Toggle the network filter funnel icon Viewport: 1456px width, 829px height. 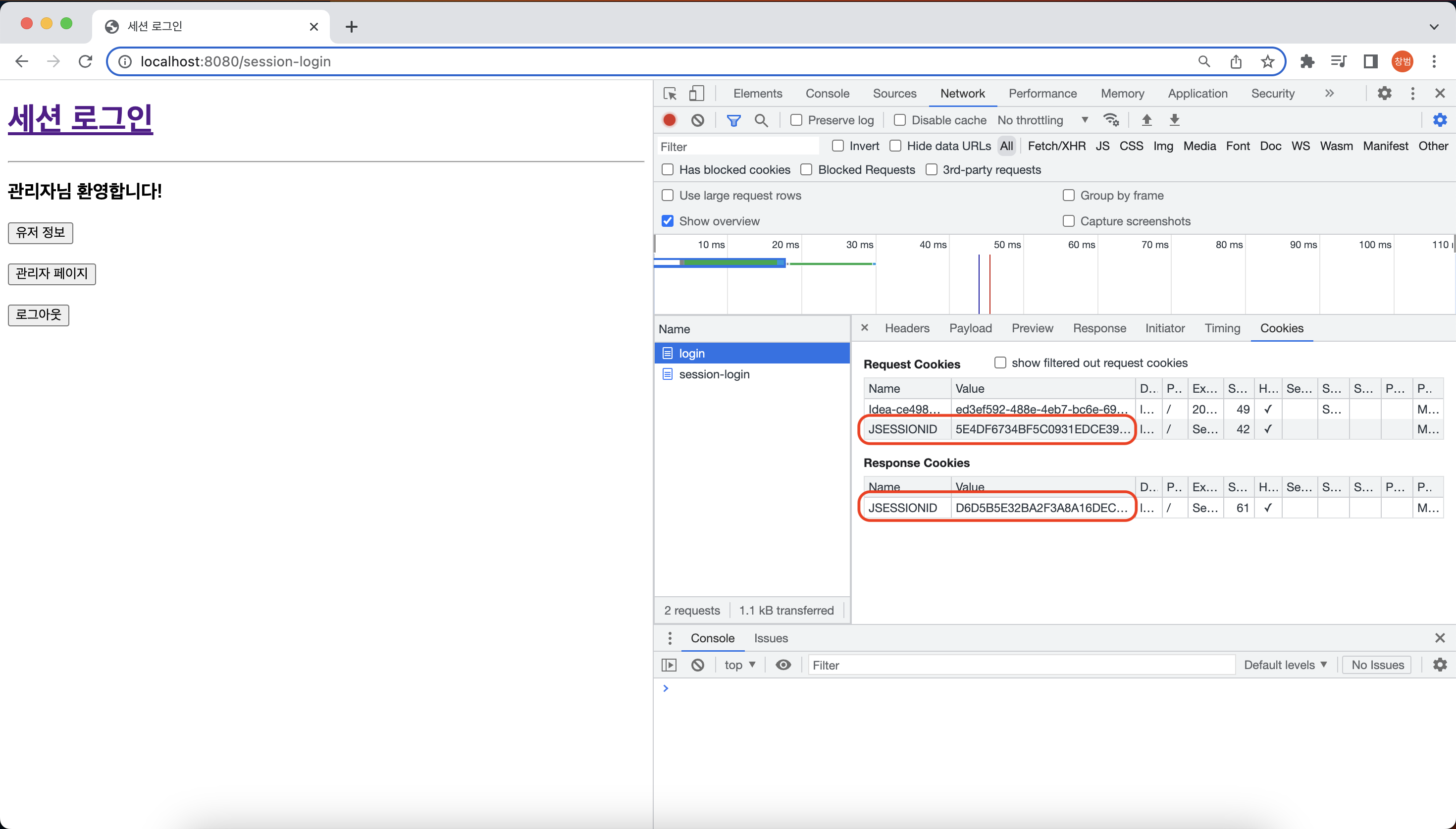733,120
